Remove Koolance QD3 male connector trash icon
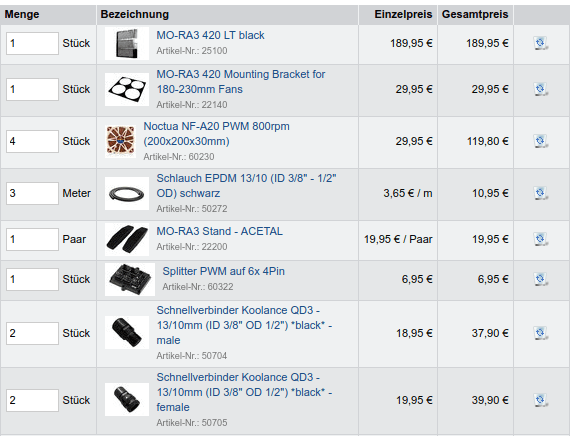 (540, 333)
